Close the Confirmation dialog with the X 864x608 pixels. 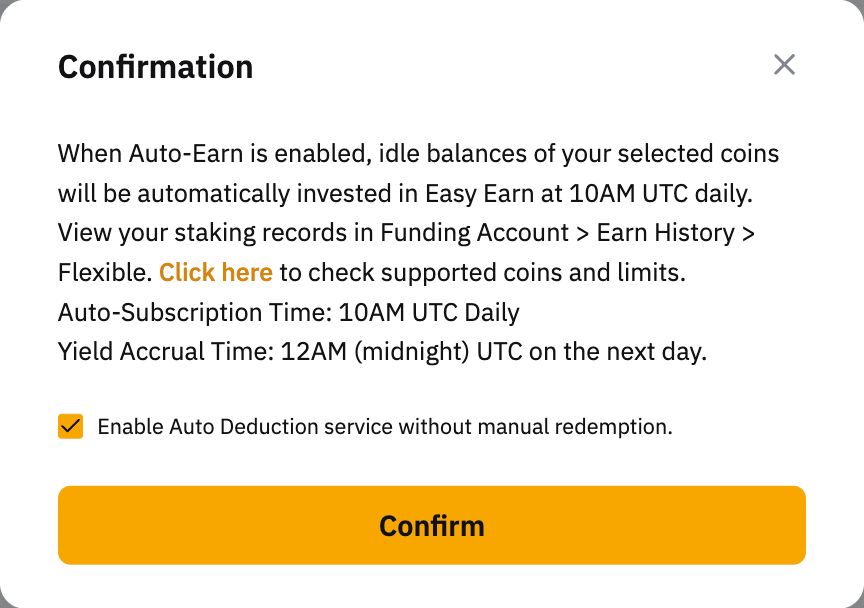click(785, 65)
